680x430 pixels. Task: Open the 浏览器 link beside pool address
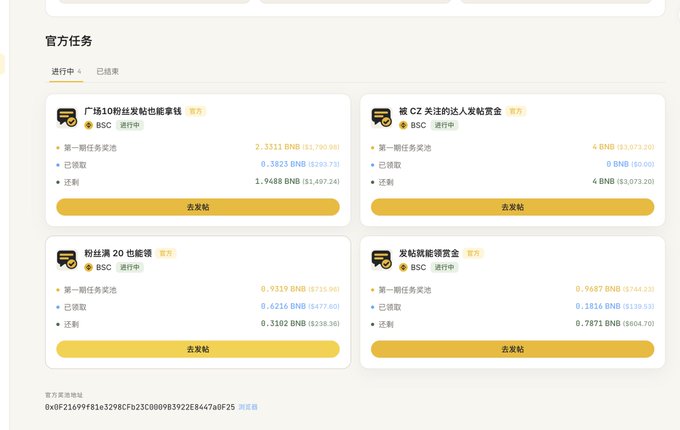click(x=248, y=407)
